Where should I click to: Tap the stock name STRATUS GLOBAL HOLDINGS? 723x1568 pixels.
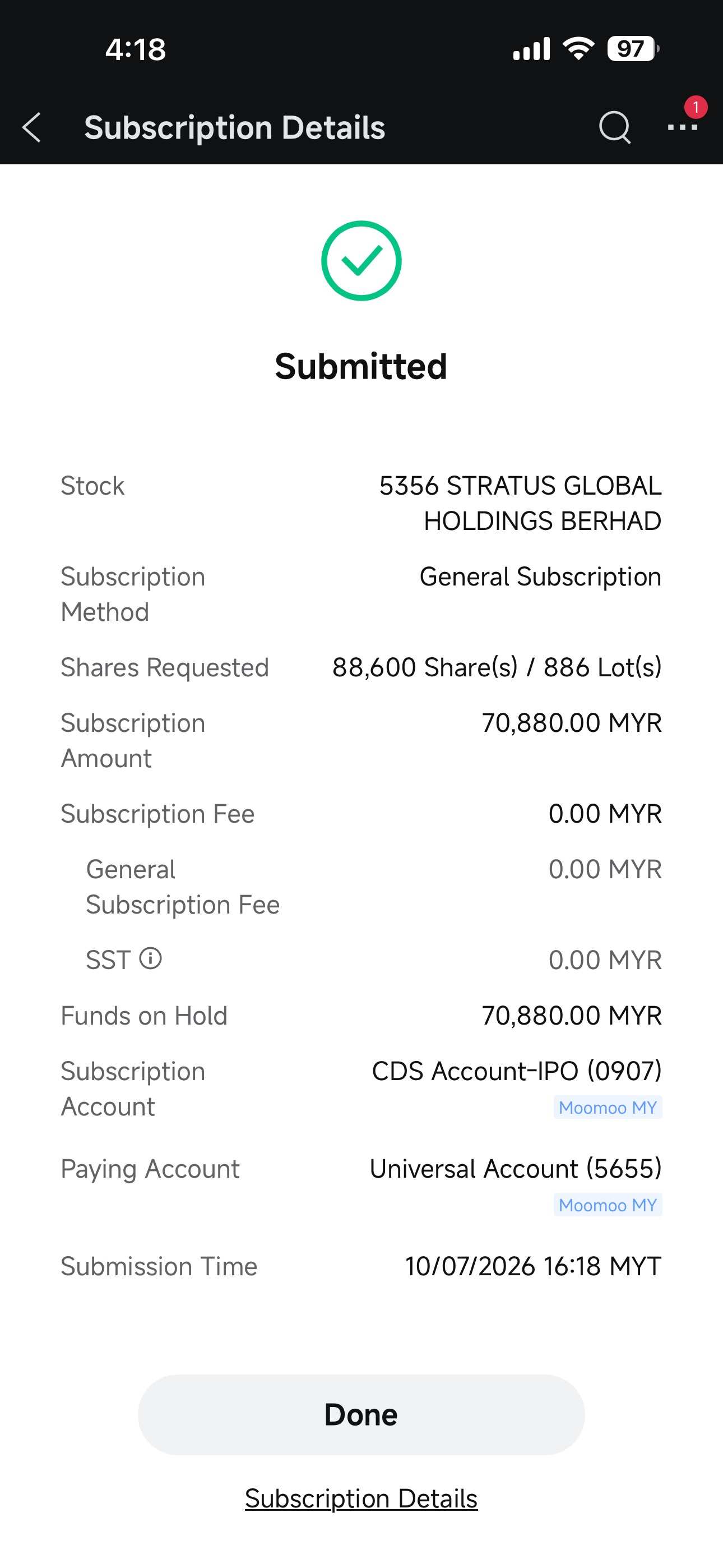[520, 504]
